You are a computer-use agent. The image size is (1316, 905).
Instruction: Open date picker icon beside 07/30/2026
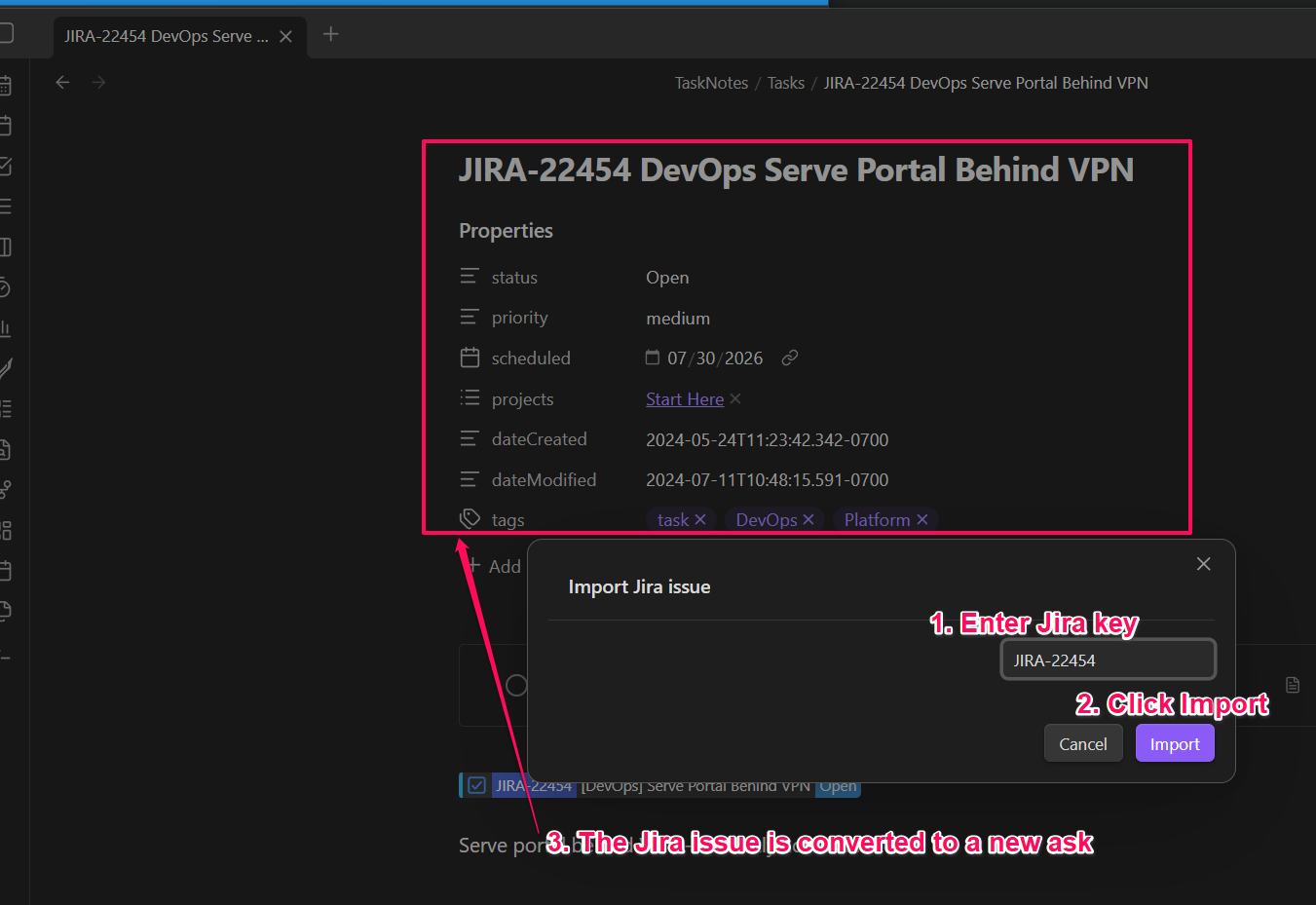(653, 358)
